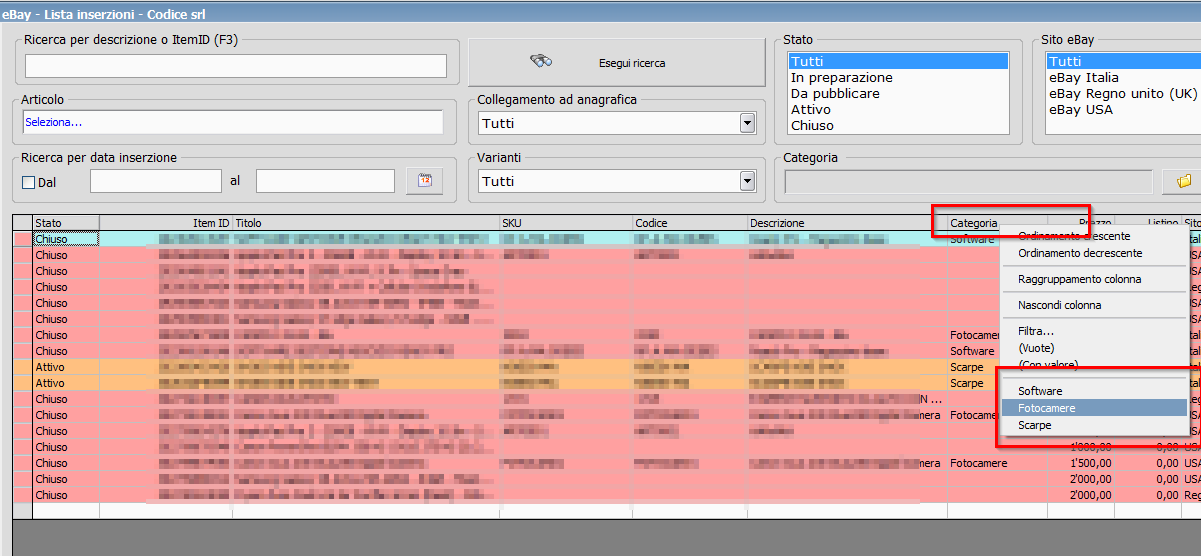1201x556 pixels.
Task: Sort by the Stato column header
Action: [x=66, y=223]
